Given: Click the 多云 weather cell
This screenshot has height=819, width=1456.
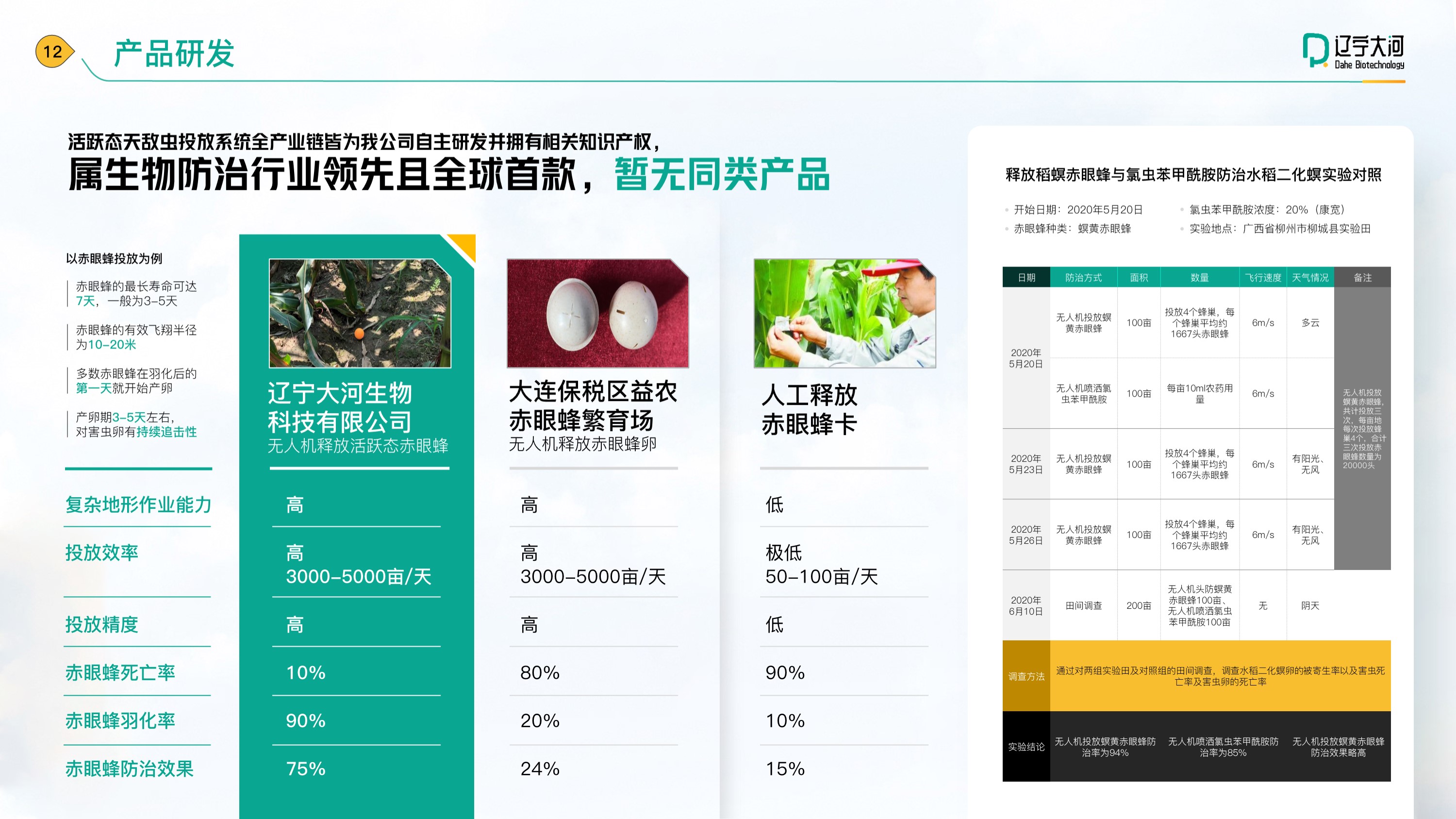Looking at the screenshot, I should click(1310, 323).
